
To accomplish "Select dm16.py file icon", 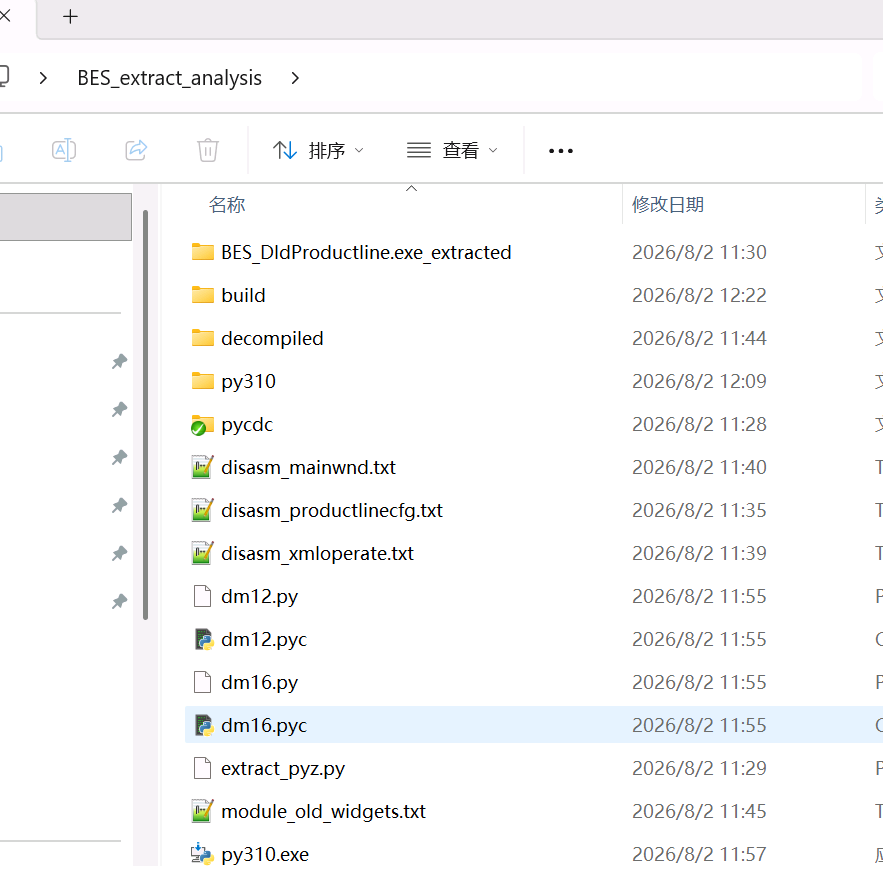I will 203,682.
